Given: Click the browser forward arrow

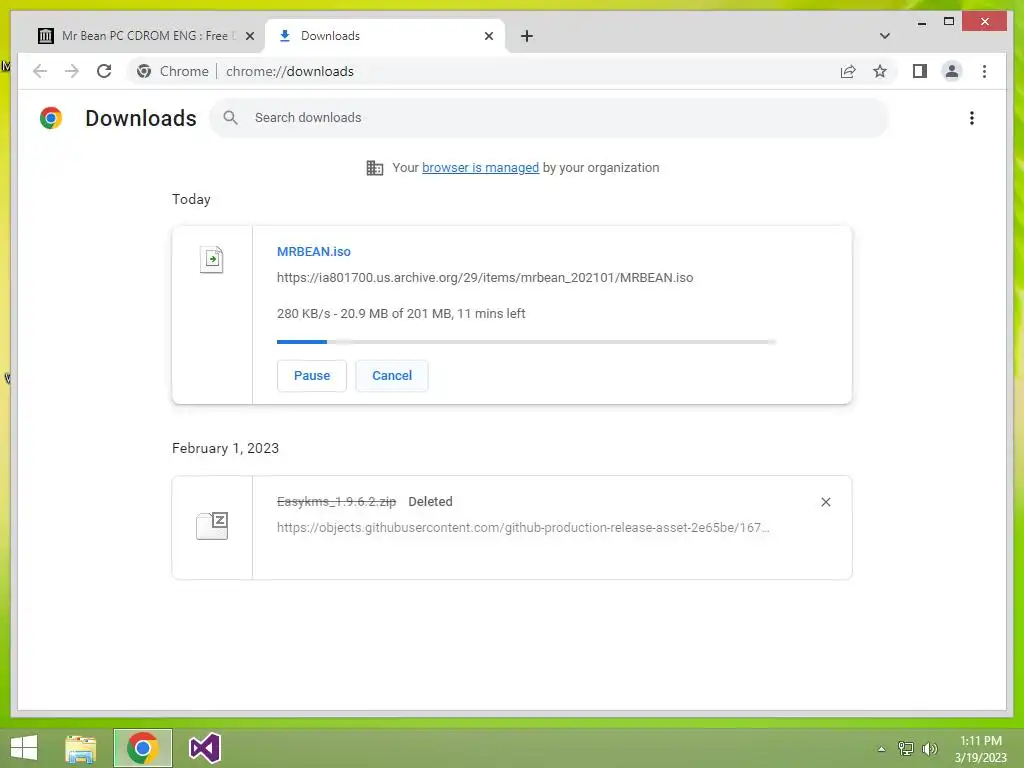Looking at the screenshot, I should (x=72, y=71).
